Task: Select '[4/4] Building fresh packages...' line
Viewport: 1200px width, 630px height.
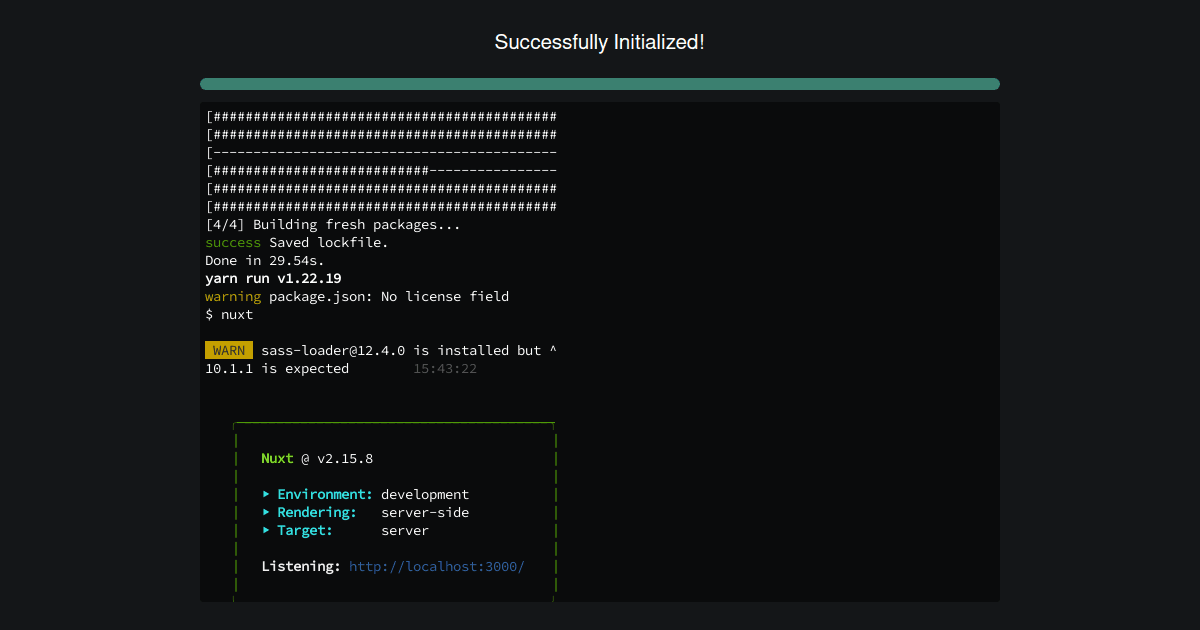Action: 333,224
